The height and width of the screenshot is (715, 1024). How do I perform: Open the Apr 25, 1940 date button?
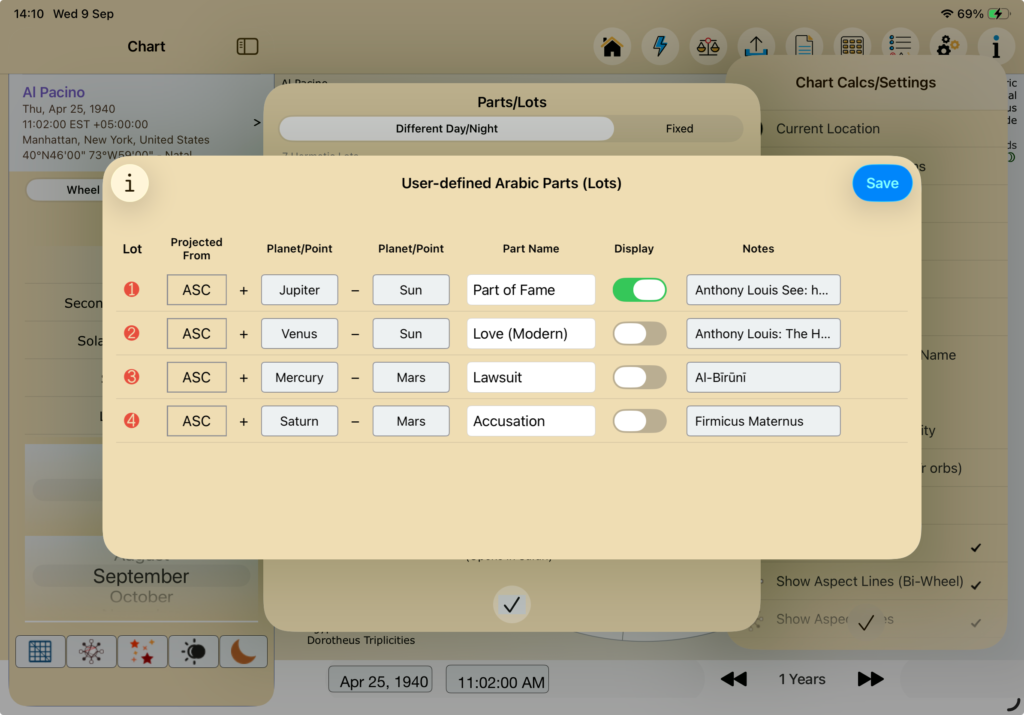click(380, 680)
